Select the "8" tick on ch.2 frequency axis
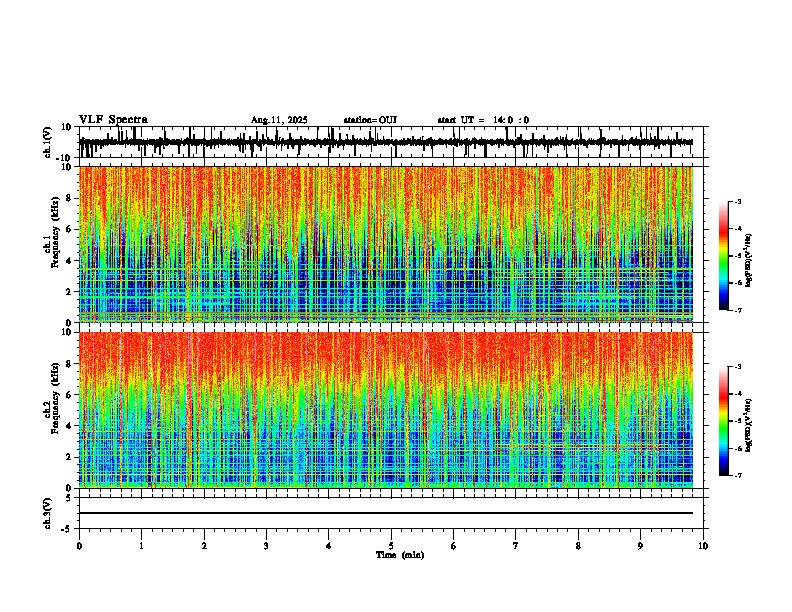The height and width of the screenshot is (612, 792). click(x=69, y=364)
